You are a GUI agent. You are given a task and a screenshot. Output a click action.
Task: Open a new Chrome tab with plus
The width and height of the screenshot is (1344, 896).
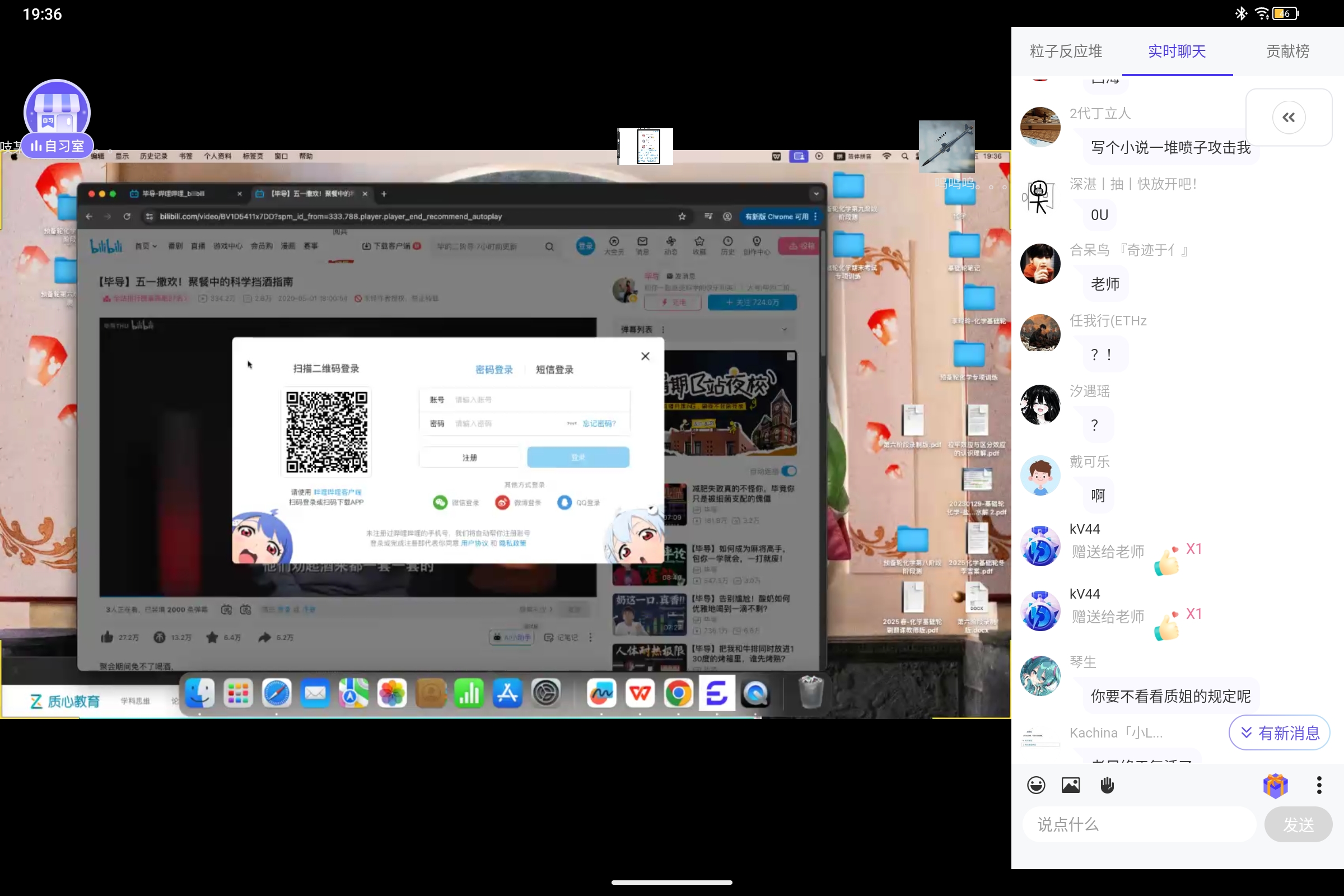(384, 194)
